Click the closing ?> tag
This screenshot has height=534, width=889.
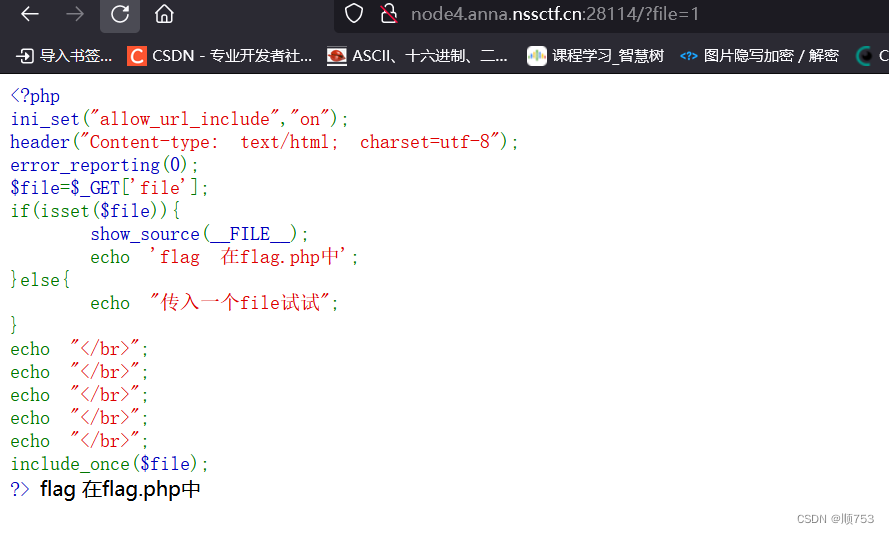(x=20, y=489)
